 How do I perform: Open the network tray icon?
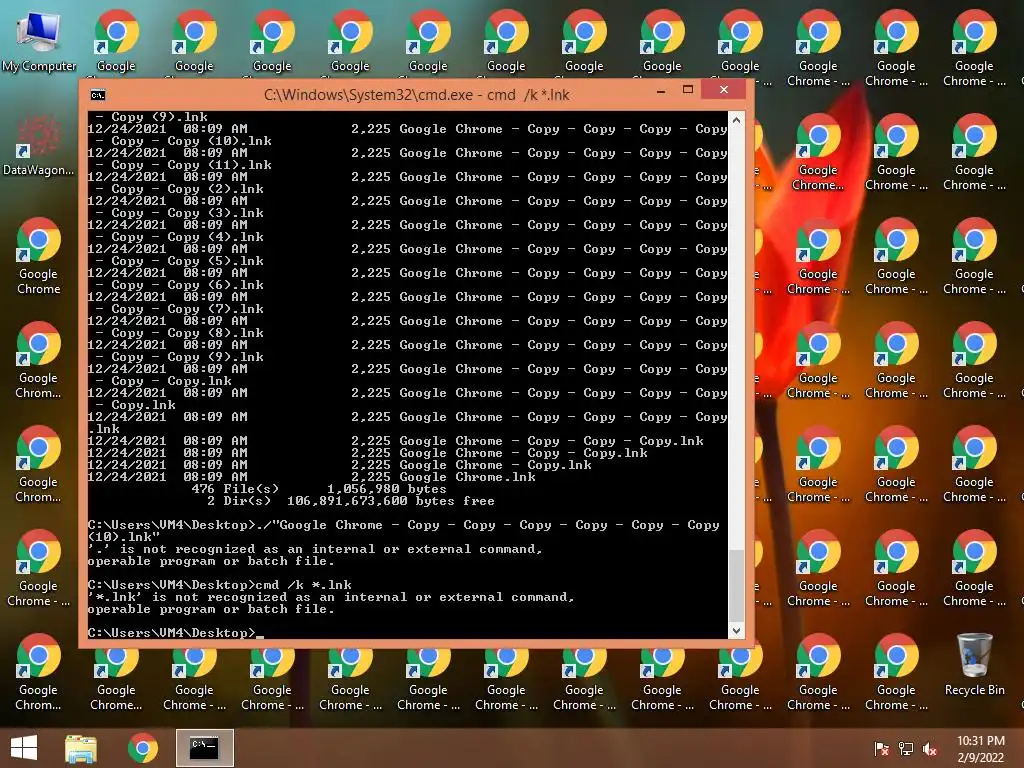(906, 748)
